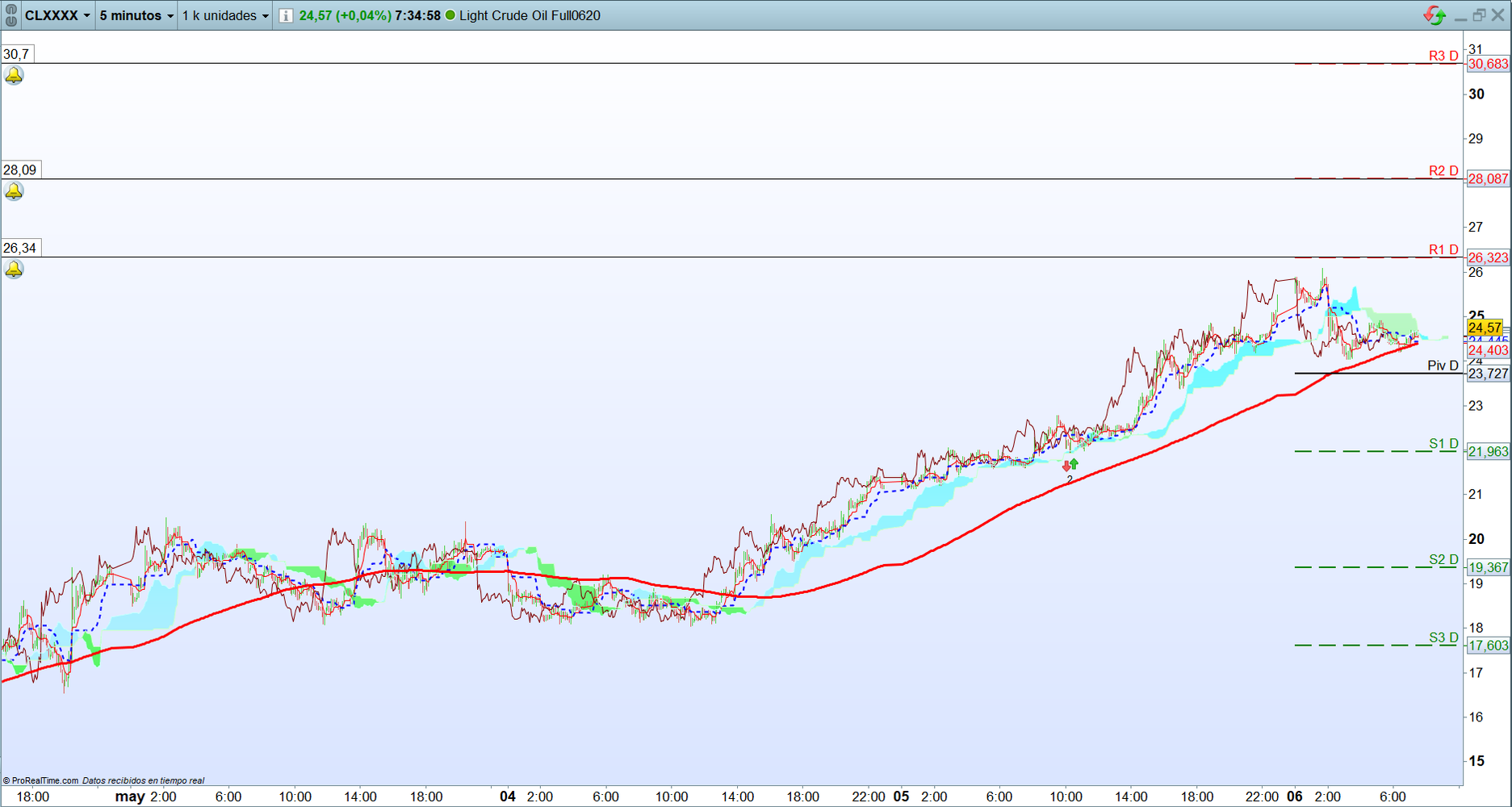Expand the 1 k unidades dropdown
Image resolution: width=1512 pixels, height=807 pixels.
pyautogui.click(x=225, y=15)
